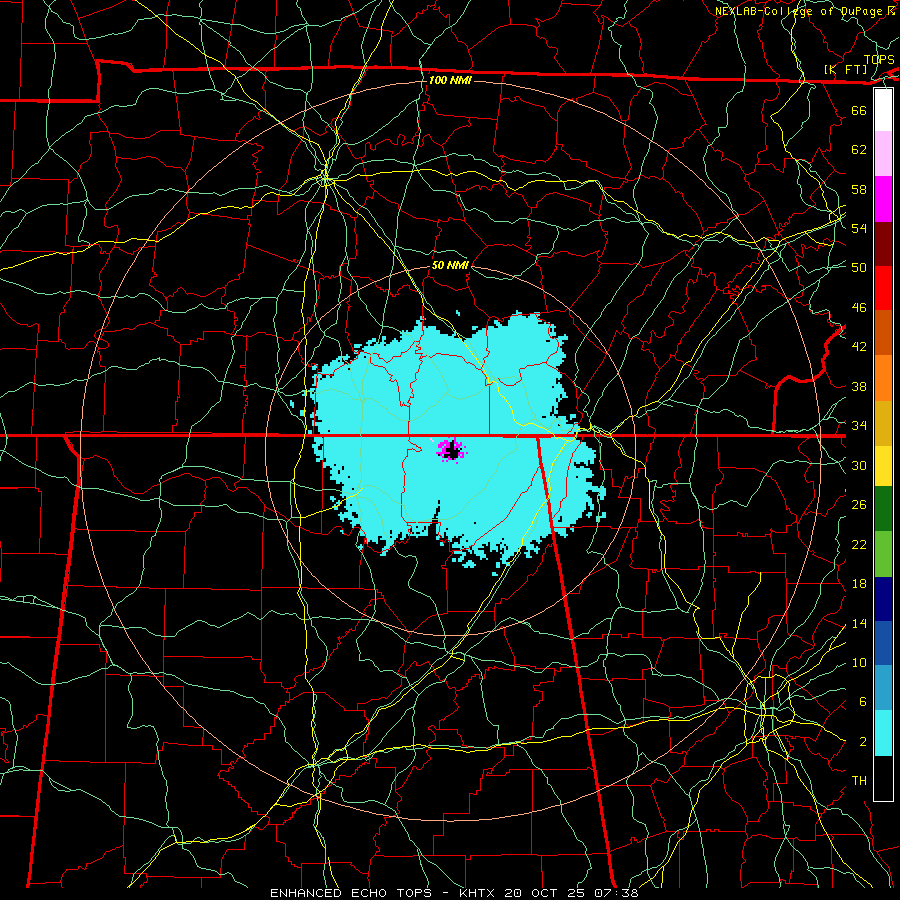Pick the teal blue legend swatch
The image size is (900, 900).
883,688
